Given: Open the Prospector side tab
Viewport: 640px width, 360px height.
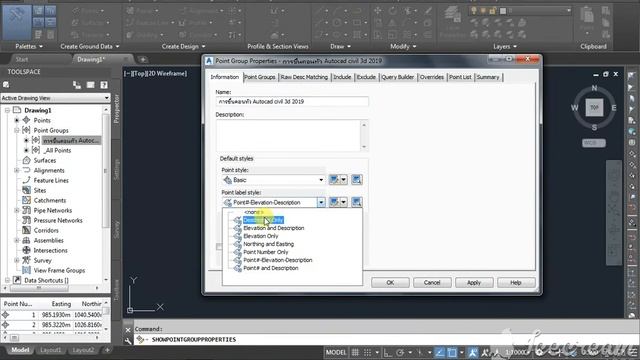Looking at the screenshot, I should (116, 109).
